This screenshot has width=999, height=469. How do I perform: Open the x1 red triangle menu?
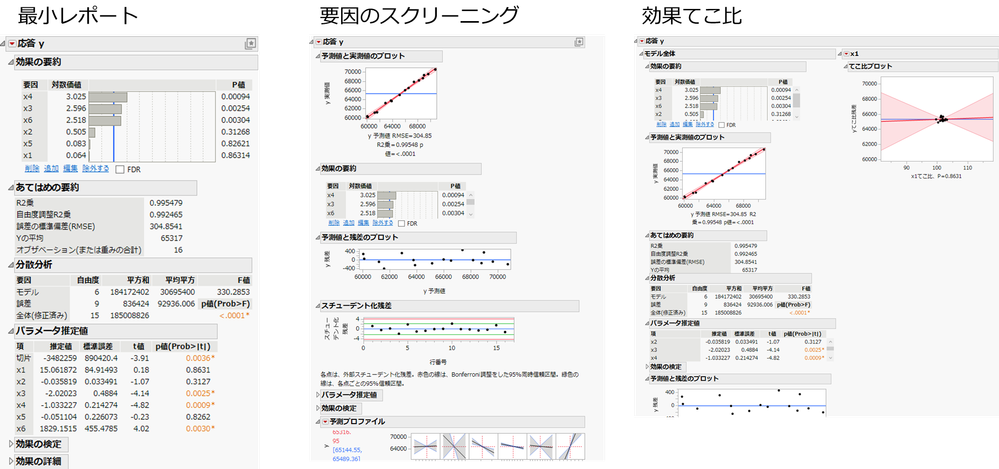pos(846,54)
